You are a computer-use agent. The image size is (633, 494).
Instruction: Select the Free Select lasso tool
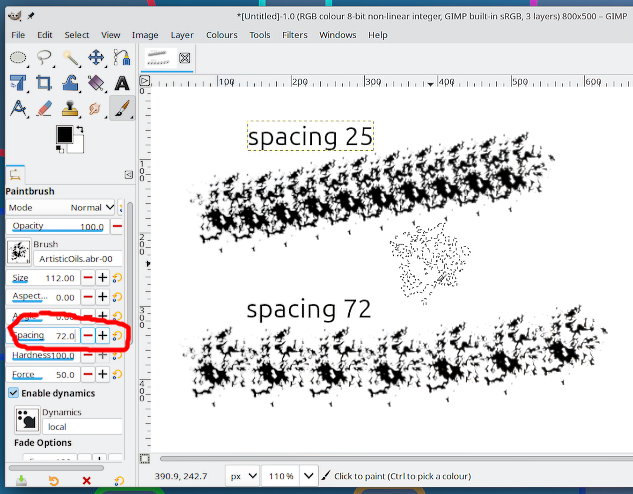pos(44,58)
